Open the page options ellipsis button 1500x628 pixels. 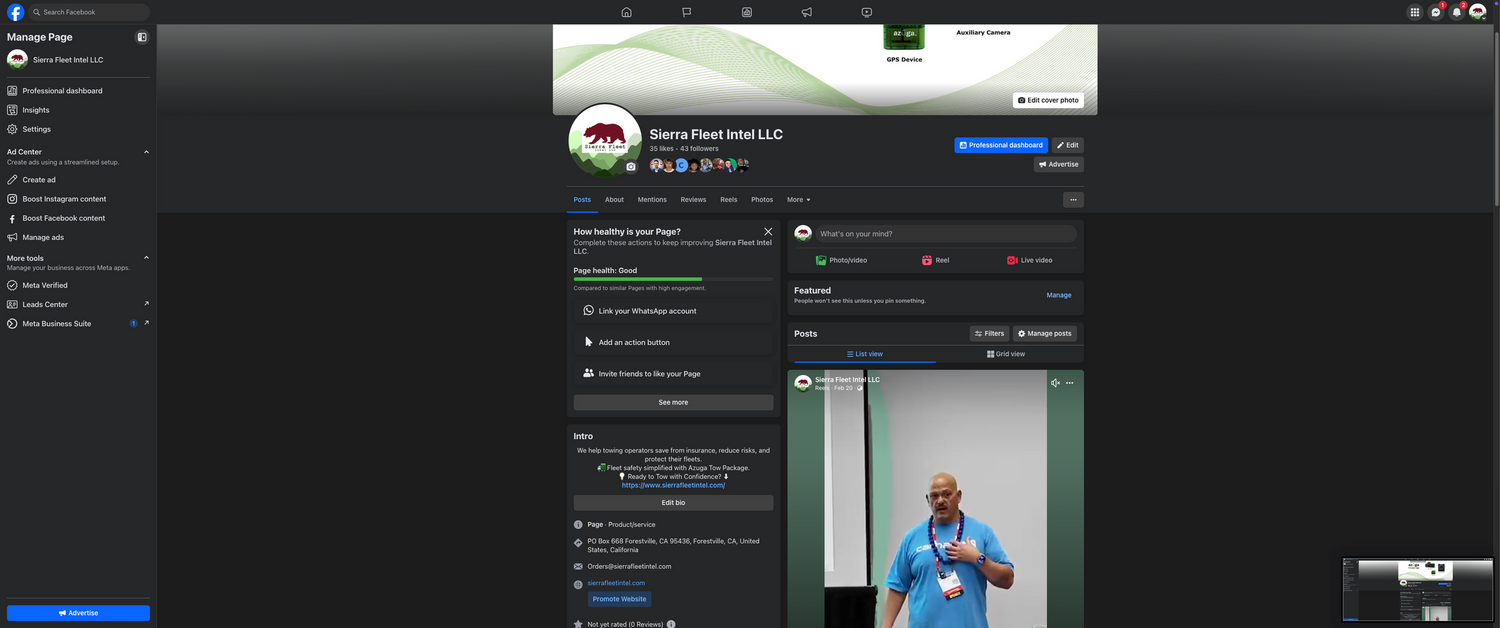pyautogui.click(x=1073, y=199)
